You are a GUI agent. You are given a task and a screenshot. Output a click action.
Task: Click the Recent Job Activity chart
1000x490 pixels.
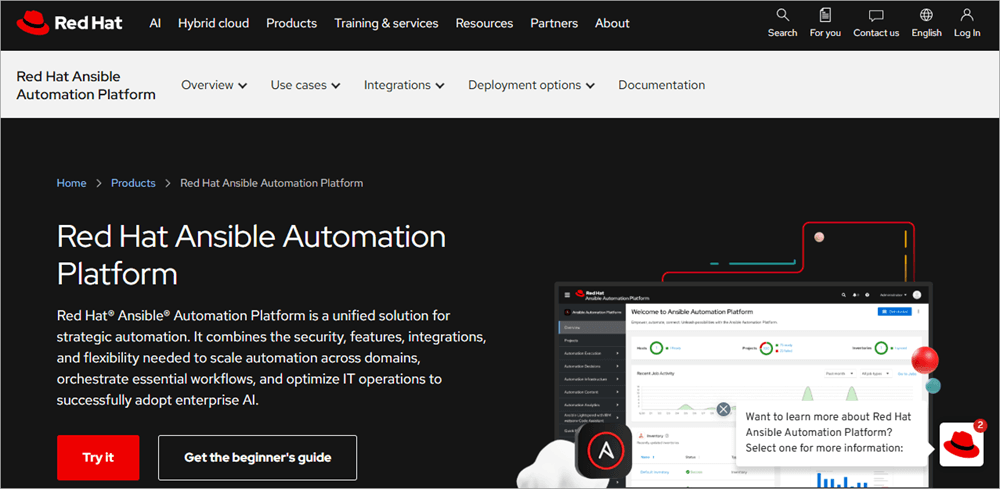coord(776,399)
